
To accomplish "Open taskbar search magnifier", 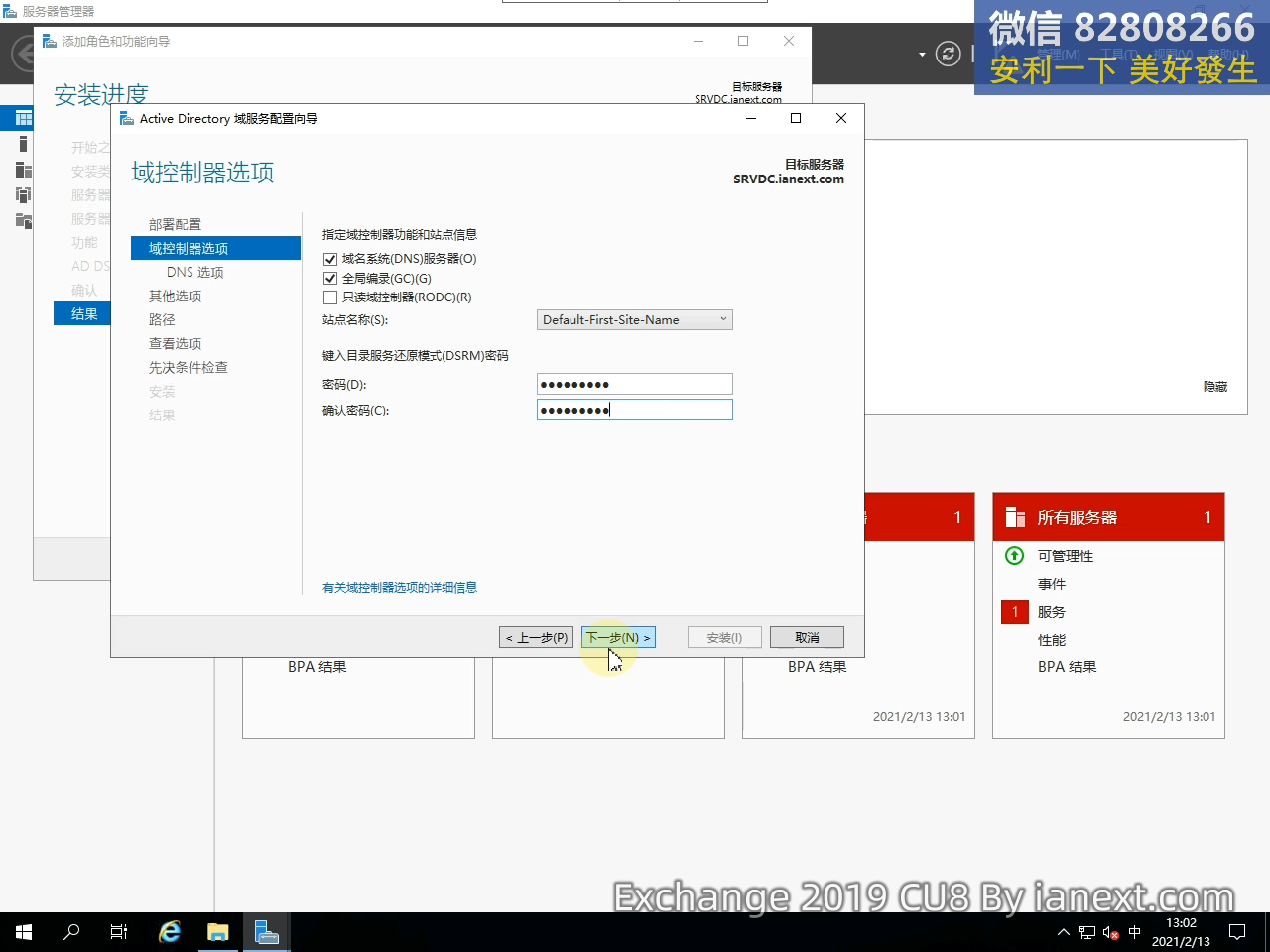I will 71,932.
